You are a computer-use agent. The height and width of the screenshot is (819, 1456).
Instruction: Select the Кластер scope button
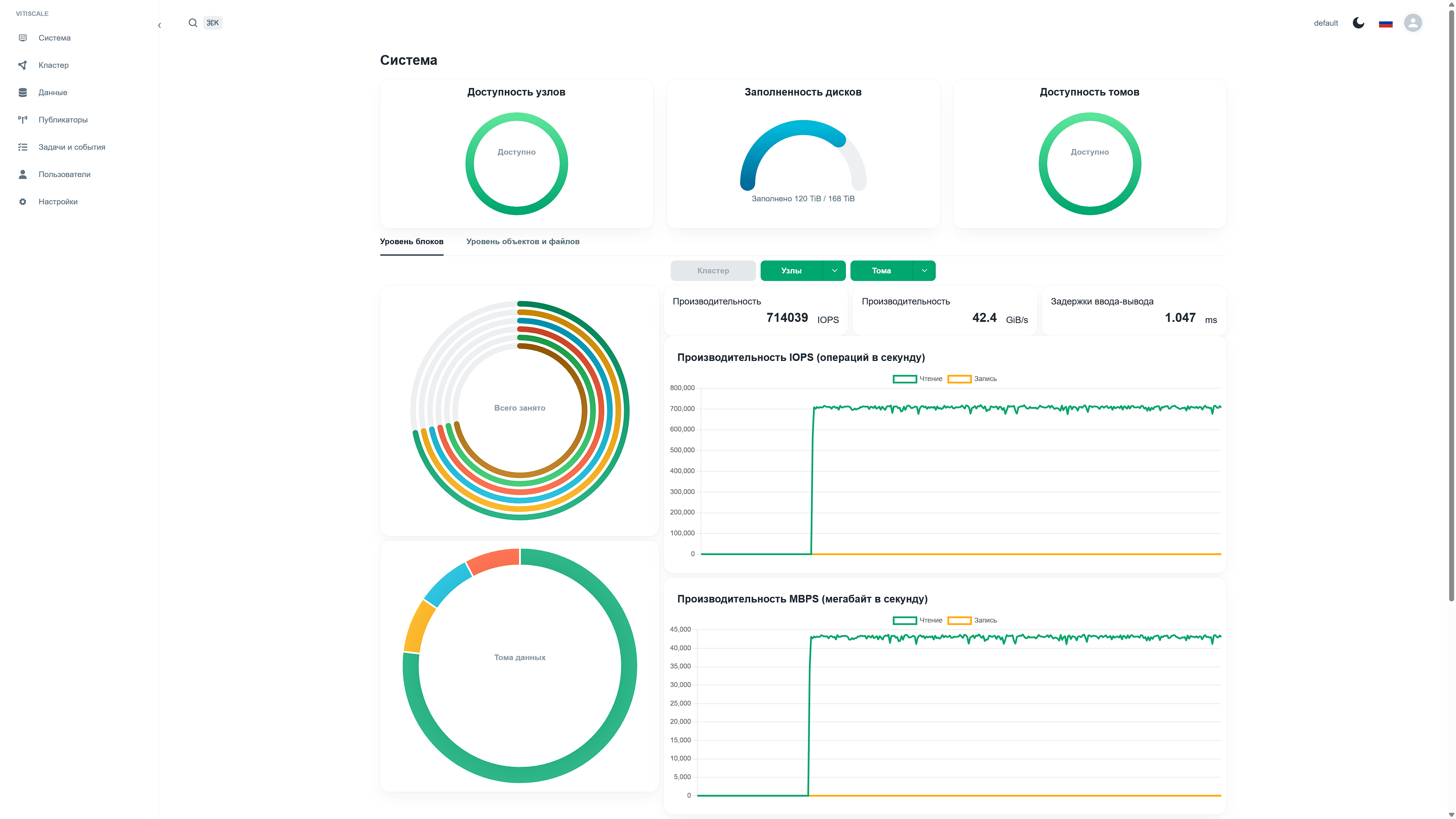click(713, 271)
